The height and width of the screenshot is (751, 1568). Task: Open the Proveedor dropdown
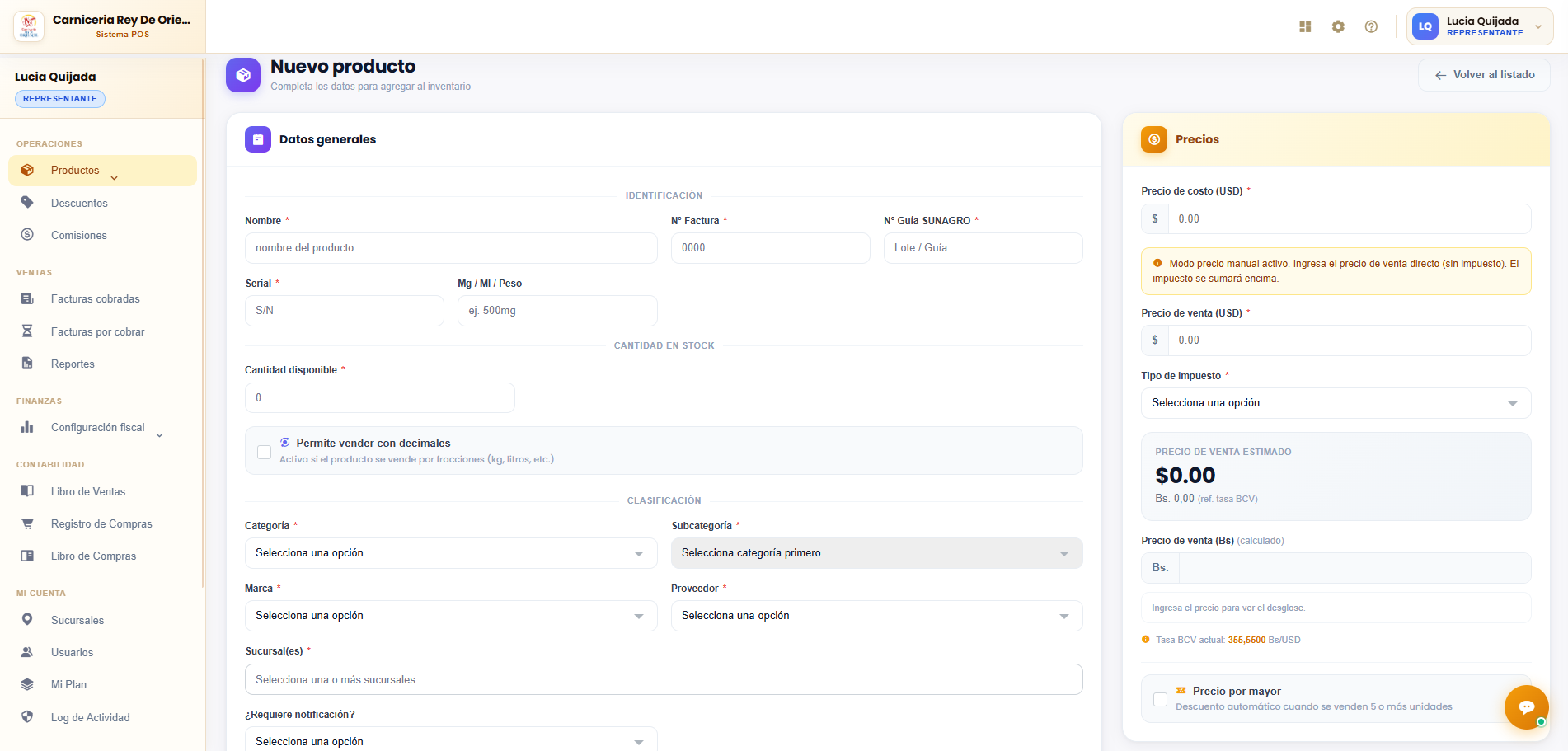point(876,616)
